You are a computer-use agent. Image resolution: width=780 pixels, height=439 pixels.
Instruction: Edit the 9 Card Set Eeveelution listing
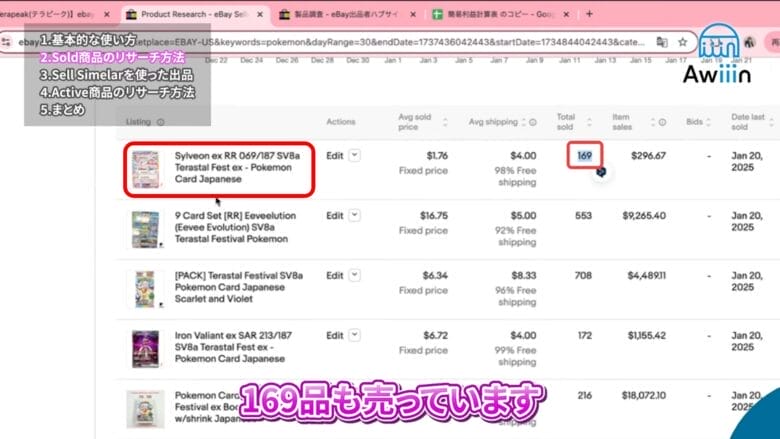pyautogui.click(x=335, y=216)
